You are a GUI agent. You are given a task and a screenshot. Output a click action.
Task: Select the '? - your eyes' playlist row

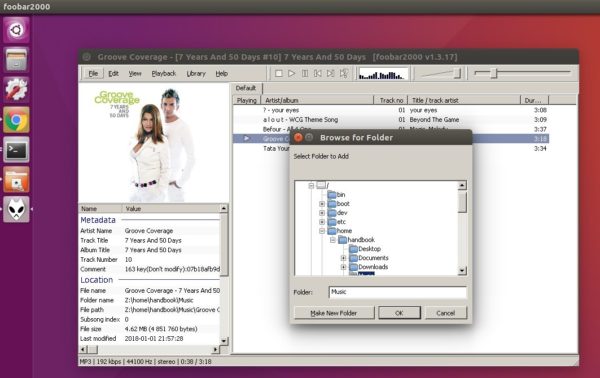[x=391, y=110]
